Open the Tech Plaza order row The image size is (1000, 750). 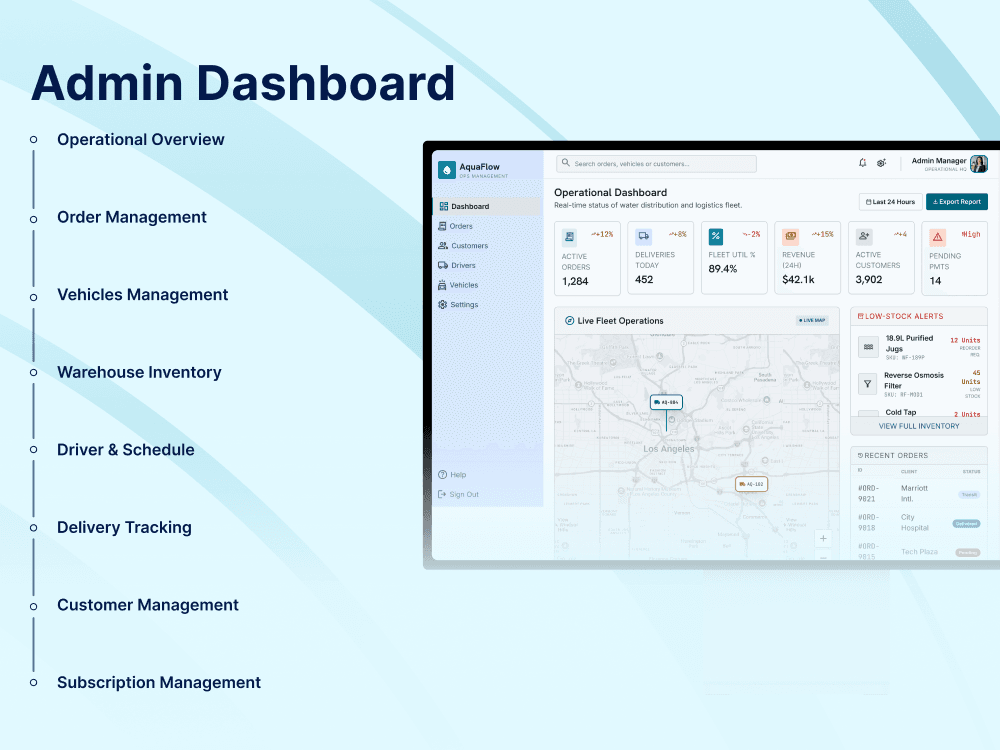click(919, 551)
